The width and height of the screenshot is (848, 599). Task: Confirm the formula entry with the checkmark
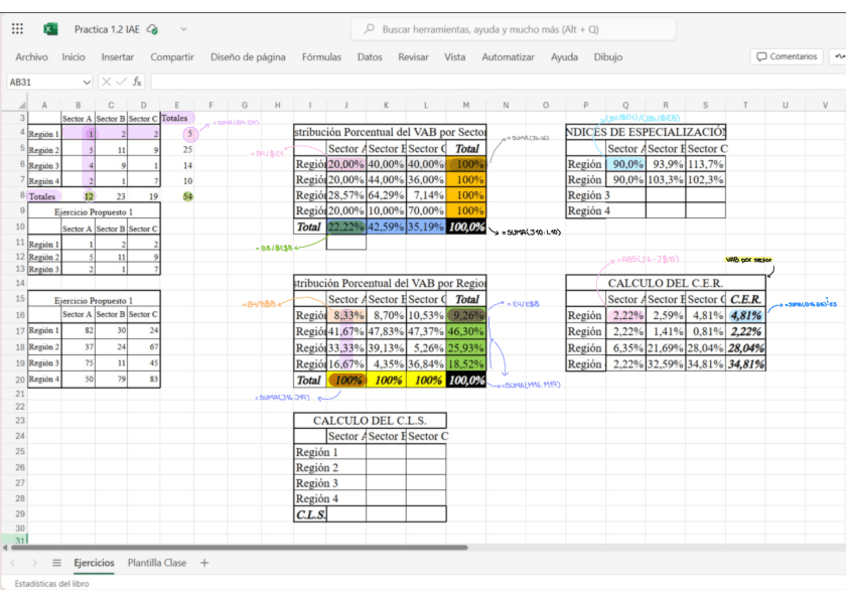point(122,82)
